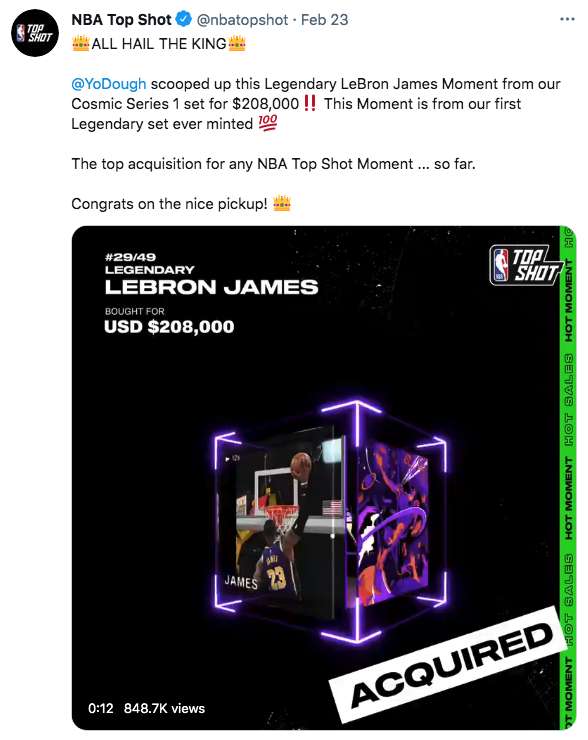Click the green HOT MOMENT side strip

tap(568, 478)
